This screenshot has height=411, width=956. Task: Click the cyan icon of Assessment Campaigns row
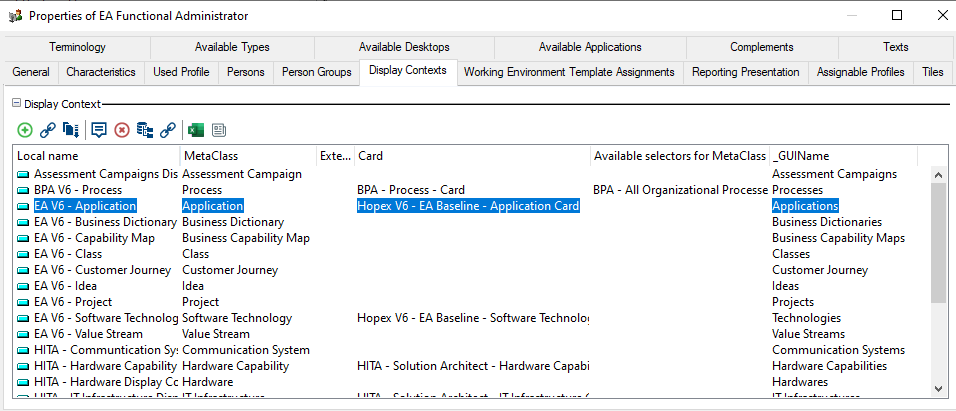pos(23,174)
